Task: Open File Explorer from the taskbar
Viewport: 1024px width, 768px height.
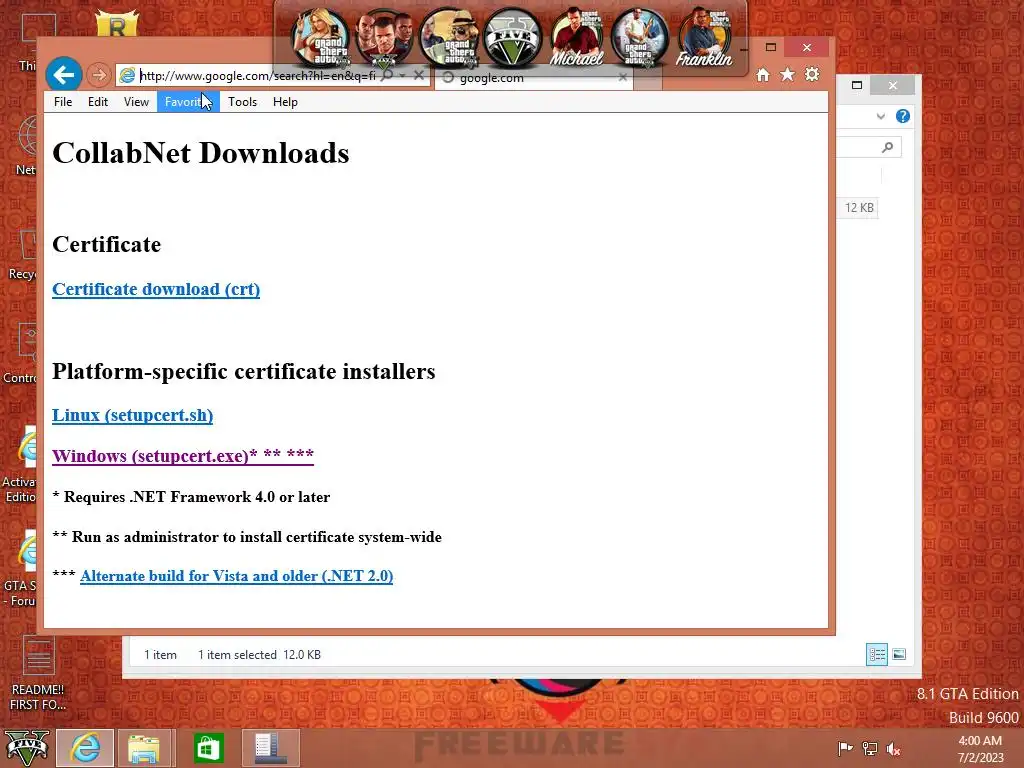Action: tap(144, 748)
